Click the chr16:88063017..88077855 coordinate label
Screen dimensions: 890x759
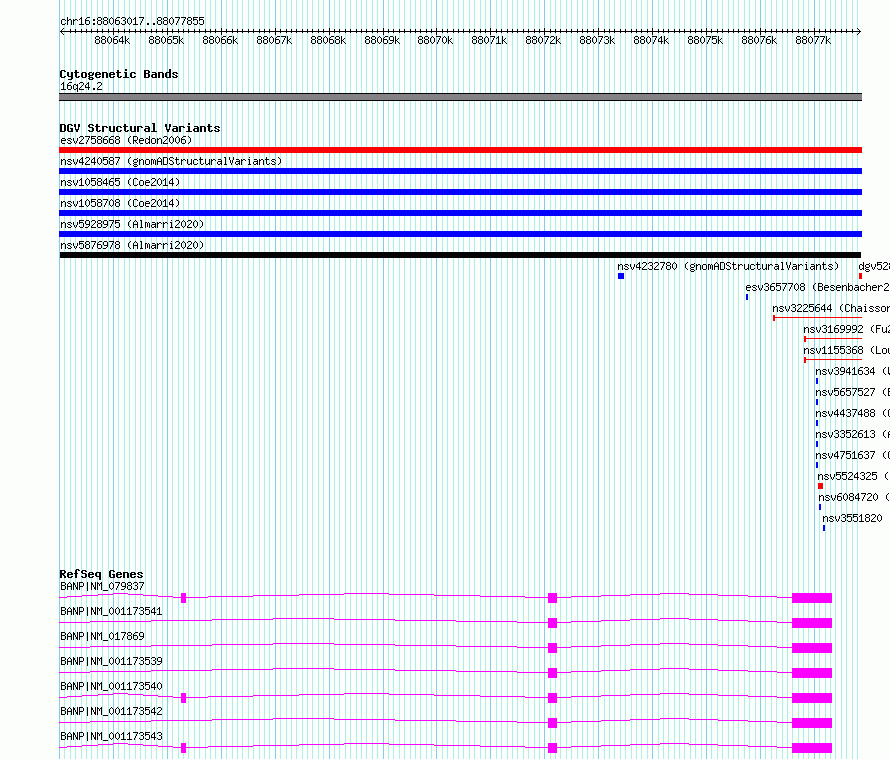pyautogui.click(x=132, y=21)
